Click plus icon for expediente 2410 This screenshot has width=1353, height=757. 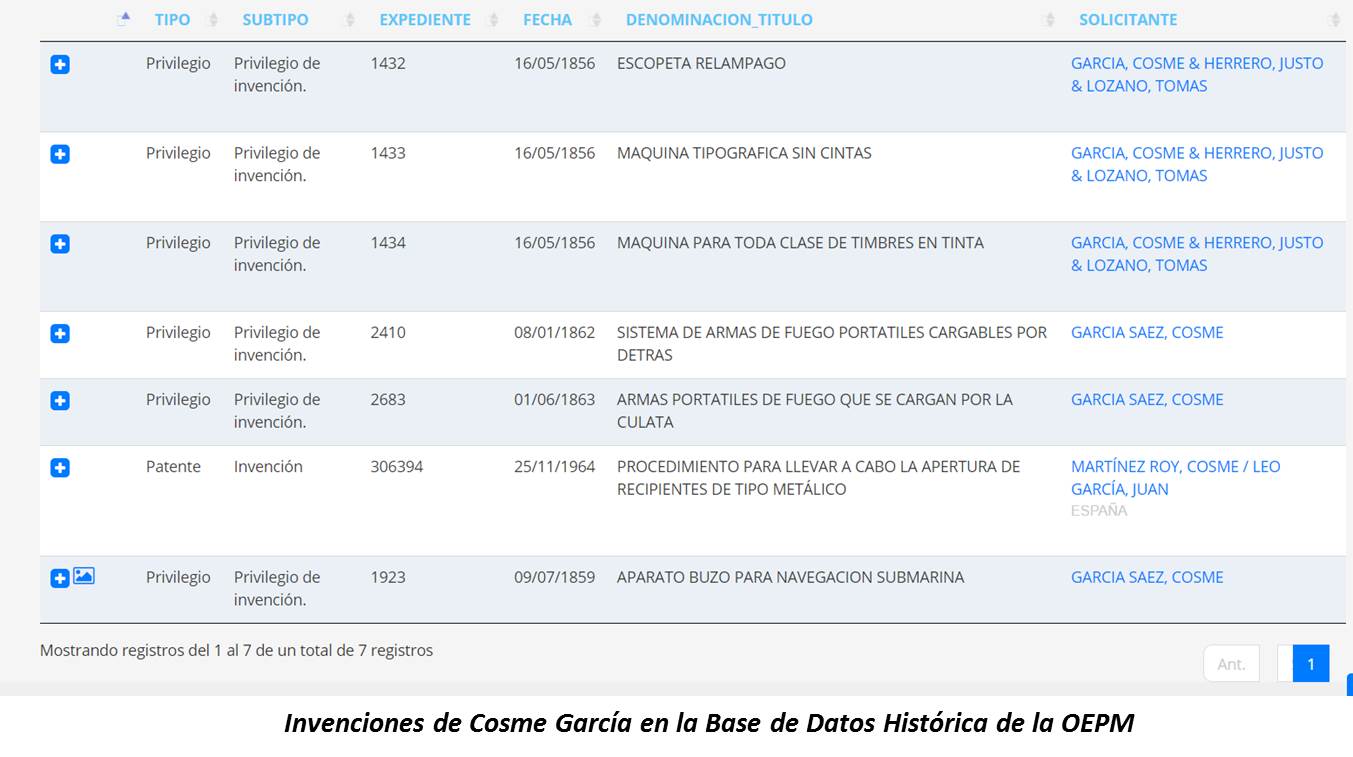(x=60, y=334)
